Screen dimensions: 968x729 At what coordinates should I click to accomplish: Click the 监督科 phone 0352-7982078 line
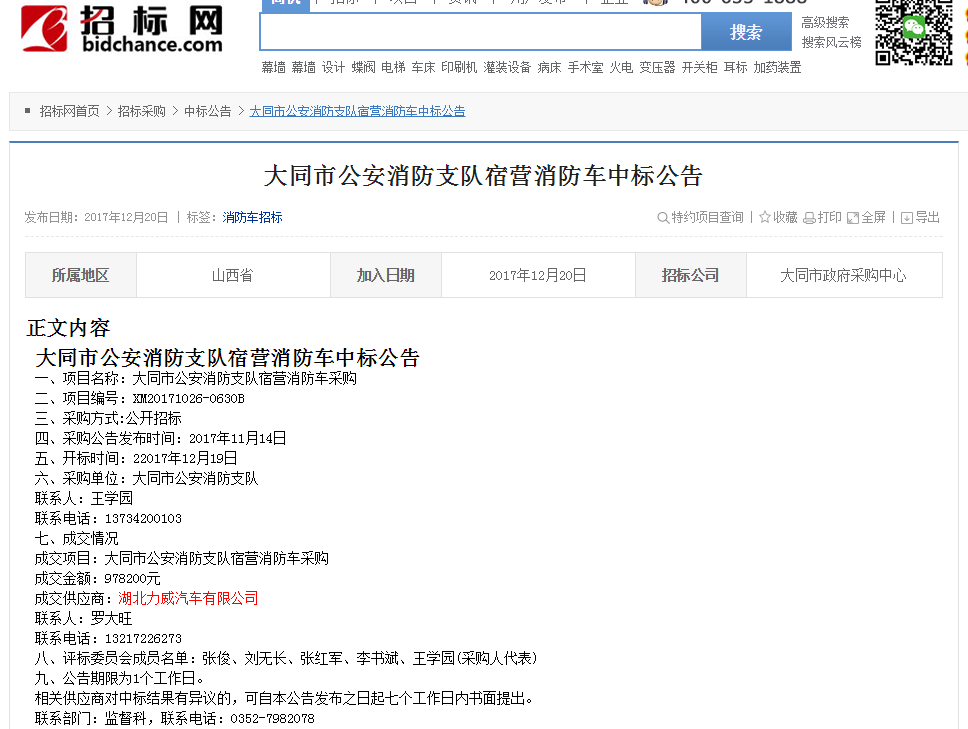175,719
